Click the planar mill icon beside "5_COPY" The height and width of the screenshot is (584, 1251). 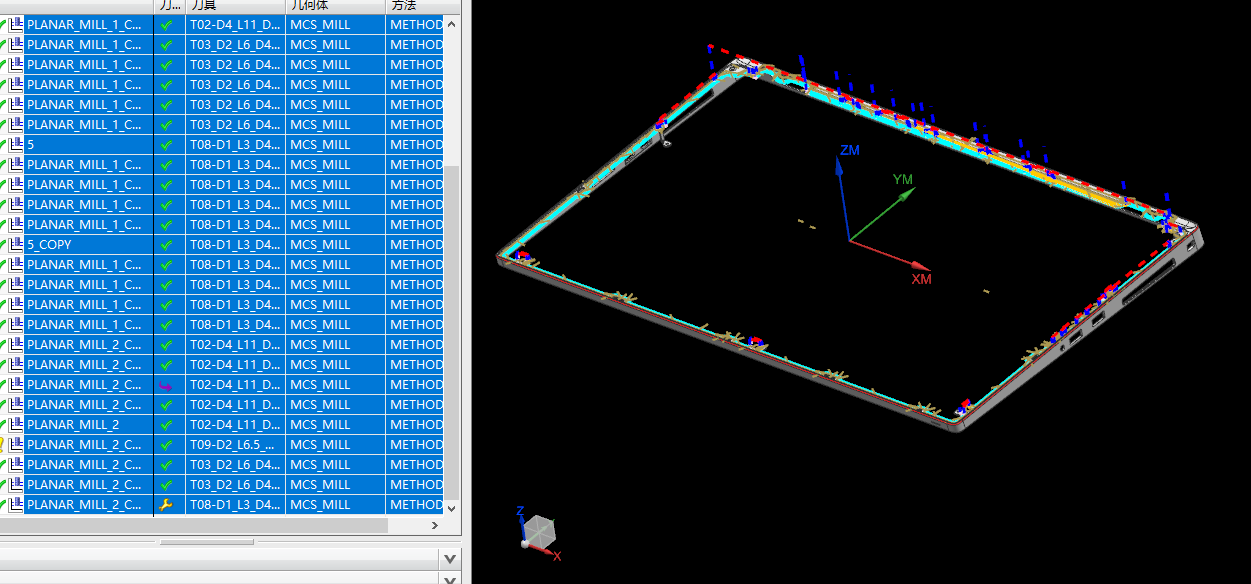pos(16,244)
